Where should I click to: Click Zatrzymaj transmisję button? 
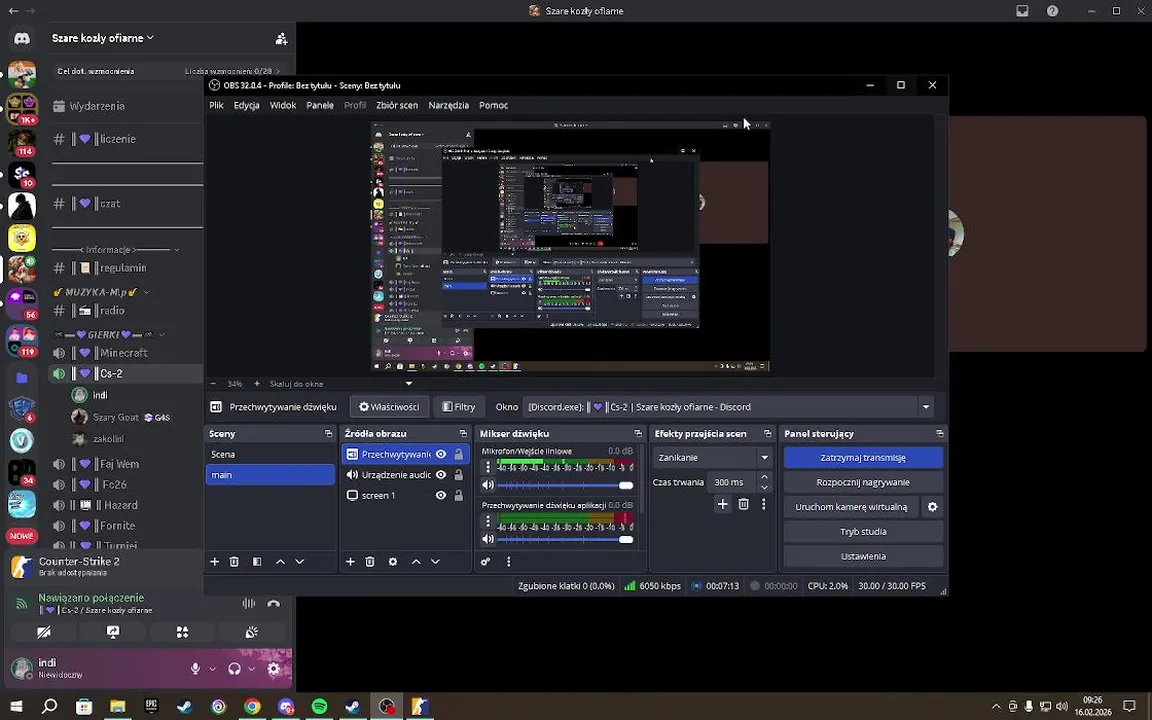pyautogui.click(x=863, y=458)
